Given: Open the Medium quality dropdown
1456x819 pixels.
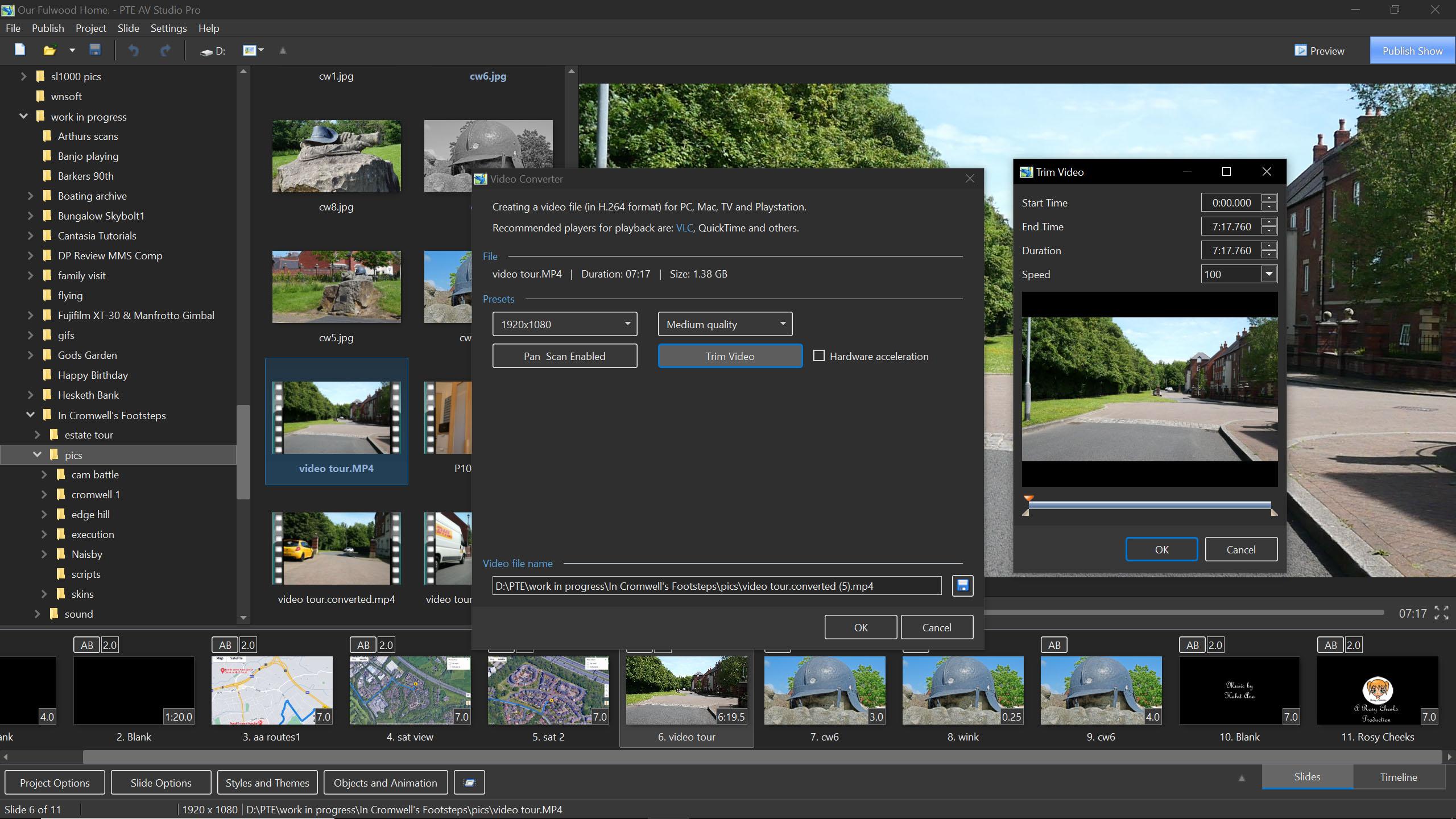Looking at the screenshot, I should point(725,324).
